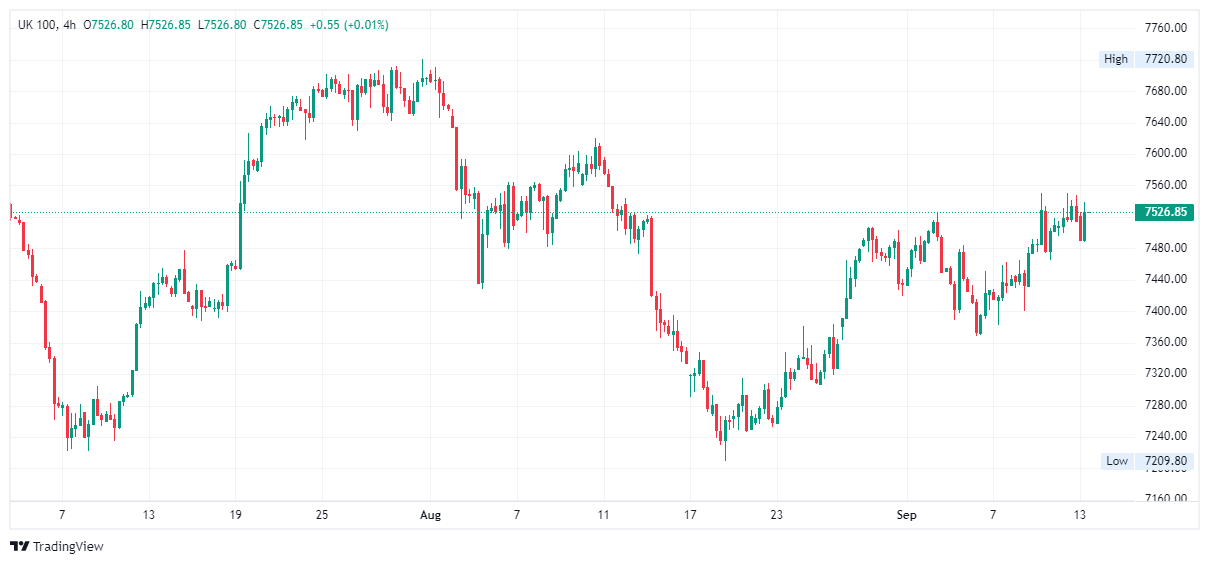This screenshot has width=1209, height=564.
Task: Click the TradingView logo icon
Action: tap(20, 546)
